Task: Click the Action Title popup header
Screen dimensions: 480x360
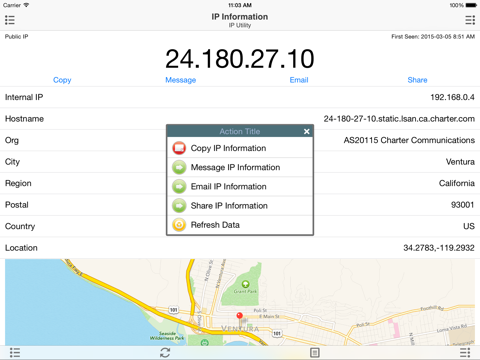Action: pos(240,131)
